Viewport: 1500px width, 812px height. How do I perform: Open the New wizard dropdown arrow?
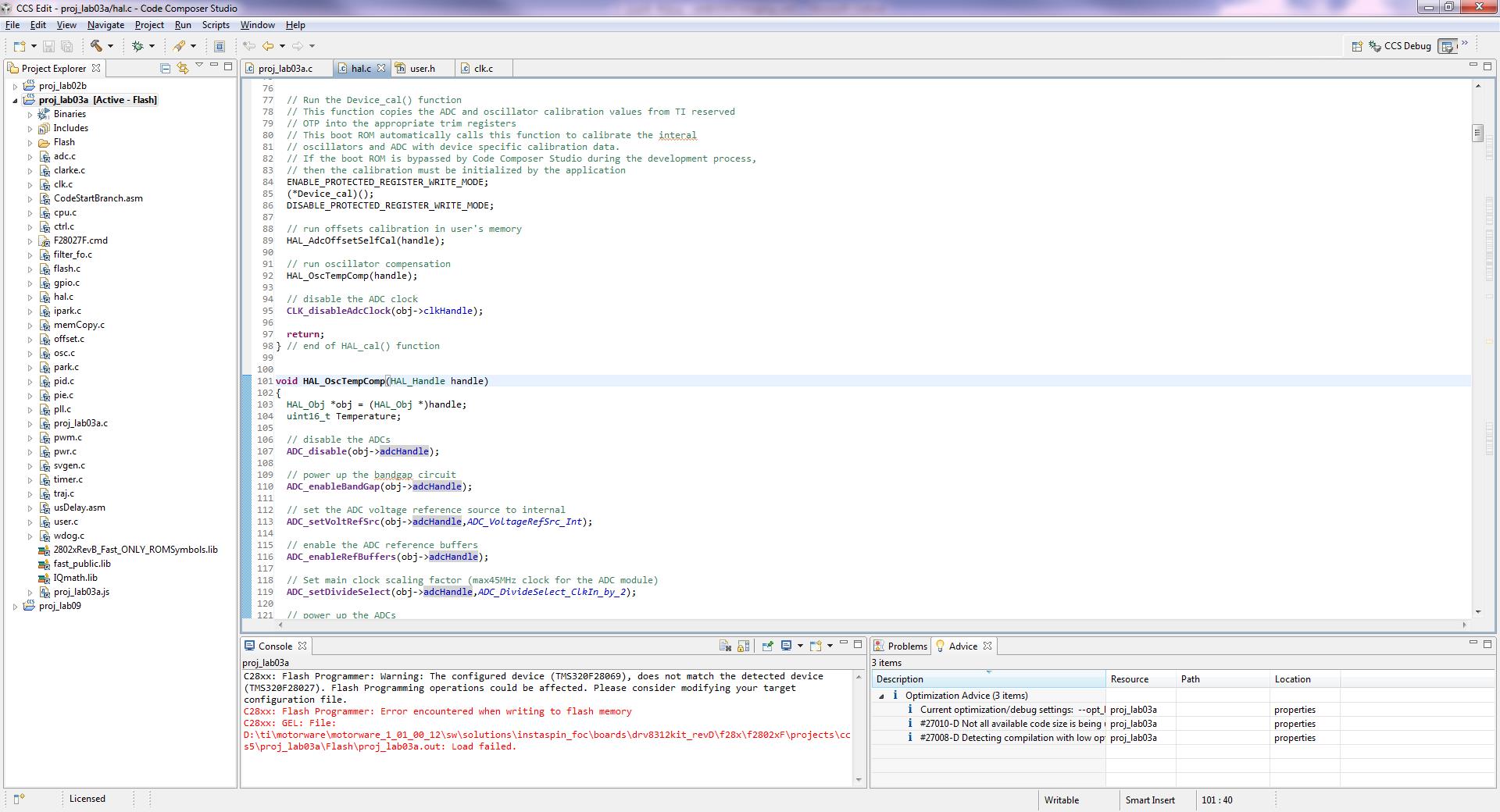(x=32, y=46)
